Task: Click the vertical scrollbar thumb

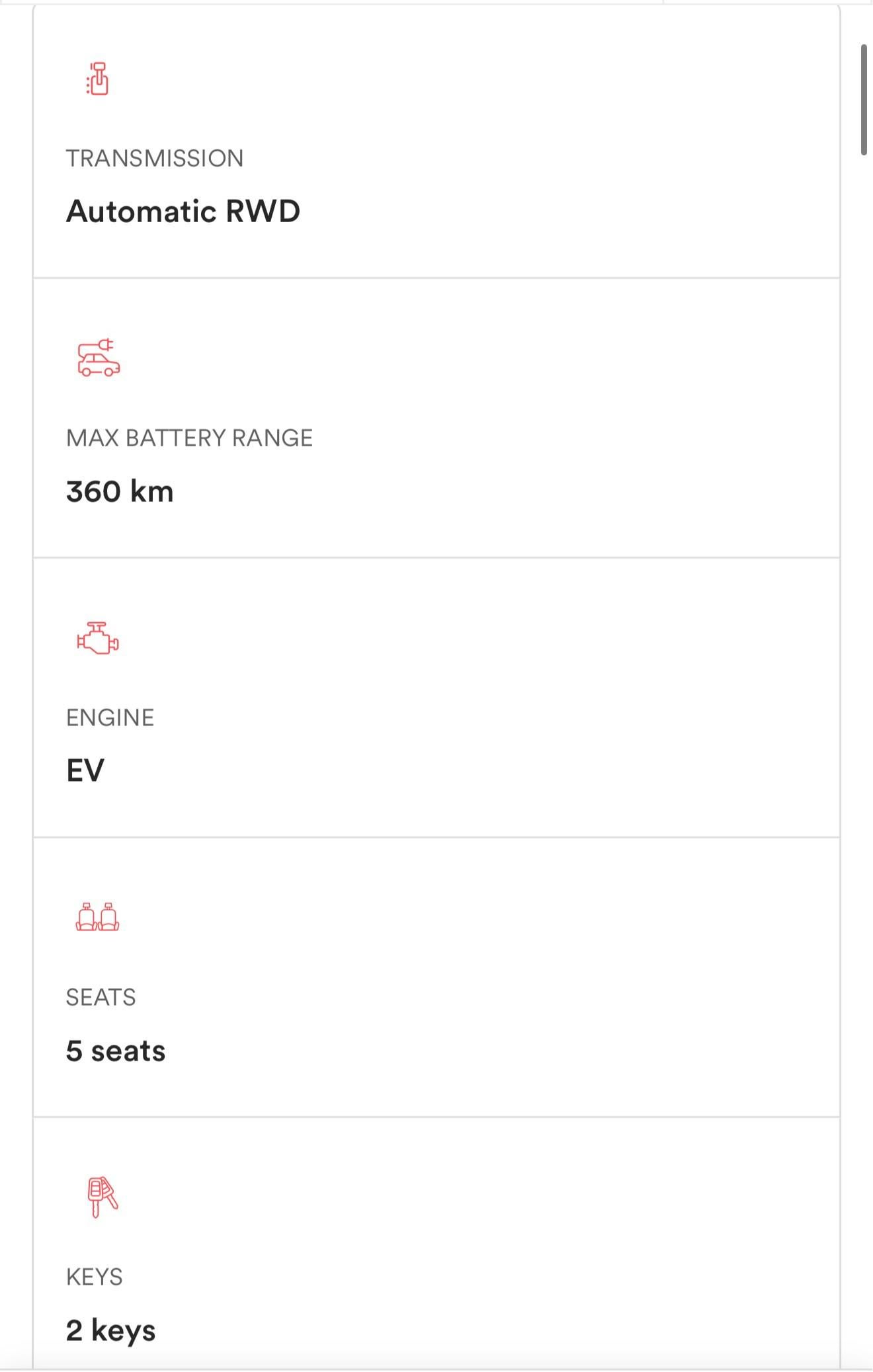Action: click(x=864, y=99)
